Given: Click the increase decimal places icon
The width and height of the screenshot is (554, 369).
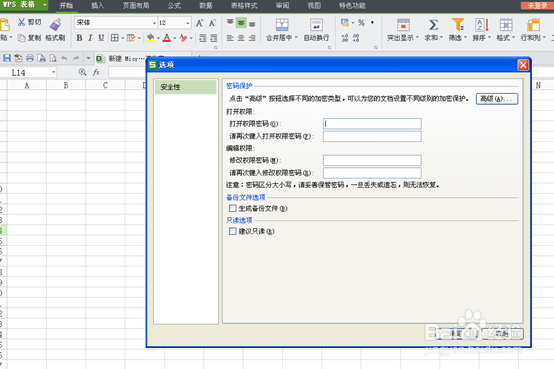Looking at the screenshot, I should [x=345, y=38].
